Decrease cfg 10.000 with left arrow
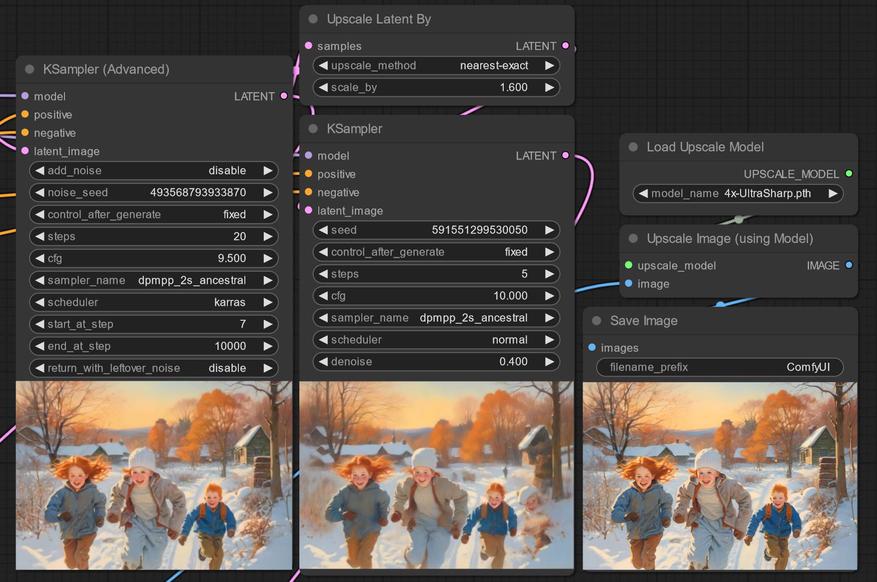 click(323, 296)
